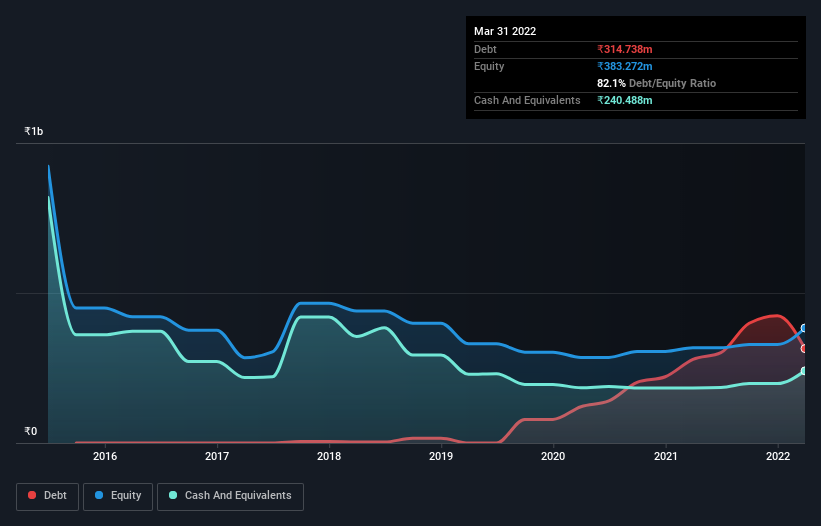Viewport: 821px width, 526px height.
Task: Click the red Debt legend dot
Action: click(32, 495)
